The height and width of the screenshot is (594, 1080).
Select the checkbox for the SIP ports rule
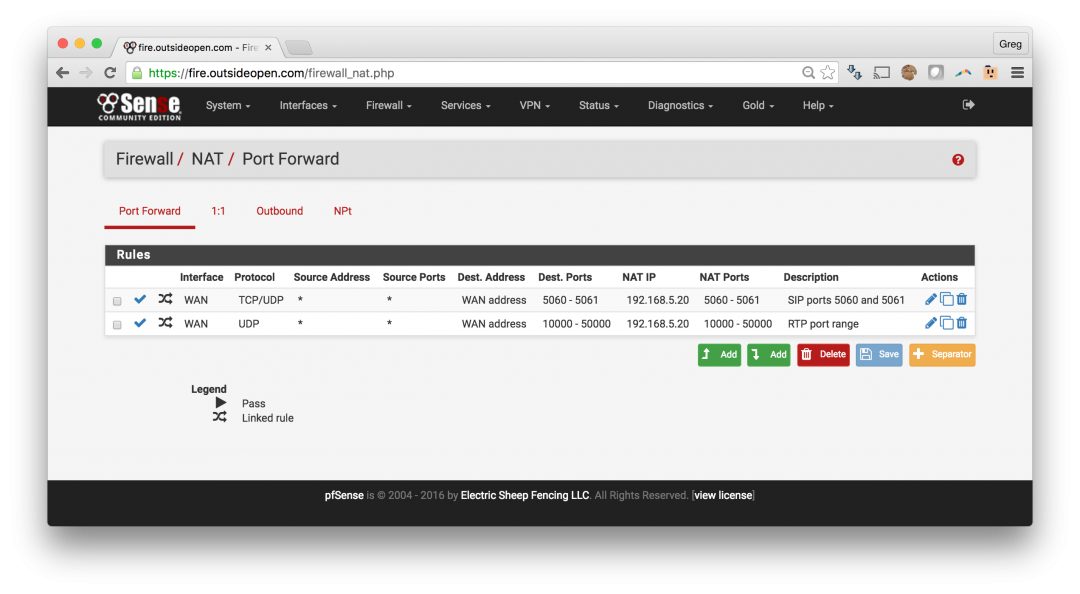(x=117, y=301)
